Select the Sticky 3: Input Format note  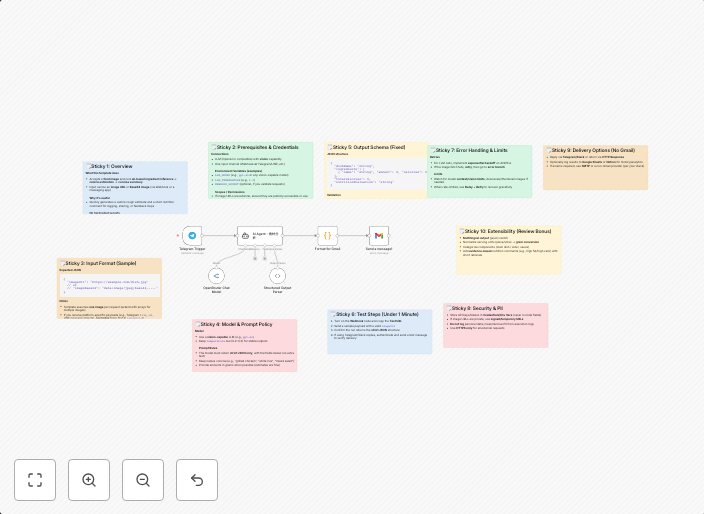pos(109,288)
